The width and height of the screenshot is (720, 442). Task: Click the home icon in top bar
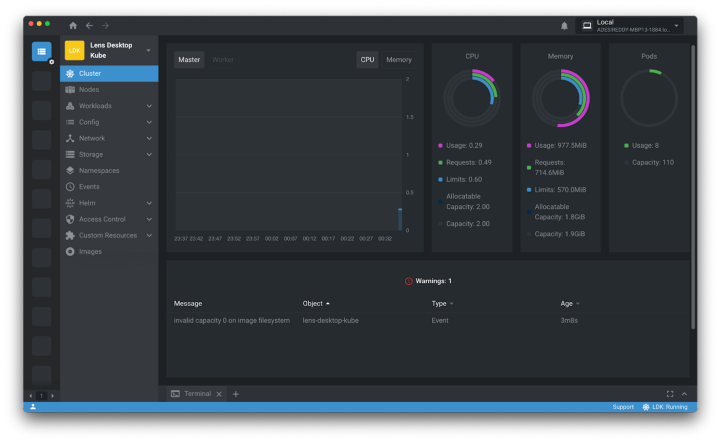[x=72, y=25]
